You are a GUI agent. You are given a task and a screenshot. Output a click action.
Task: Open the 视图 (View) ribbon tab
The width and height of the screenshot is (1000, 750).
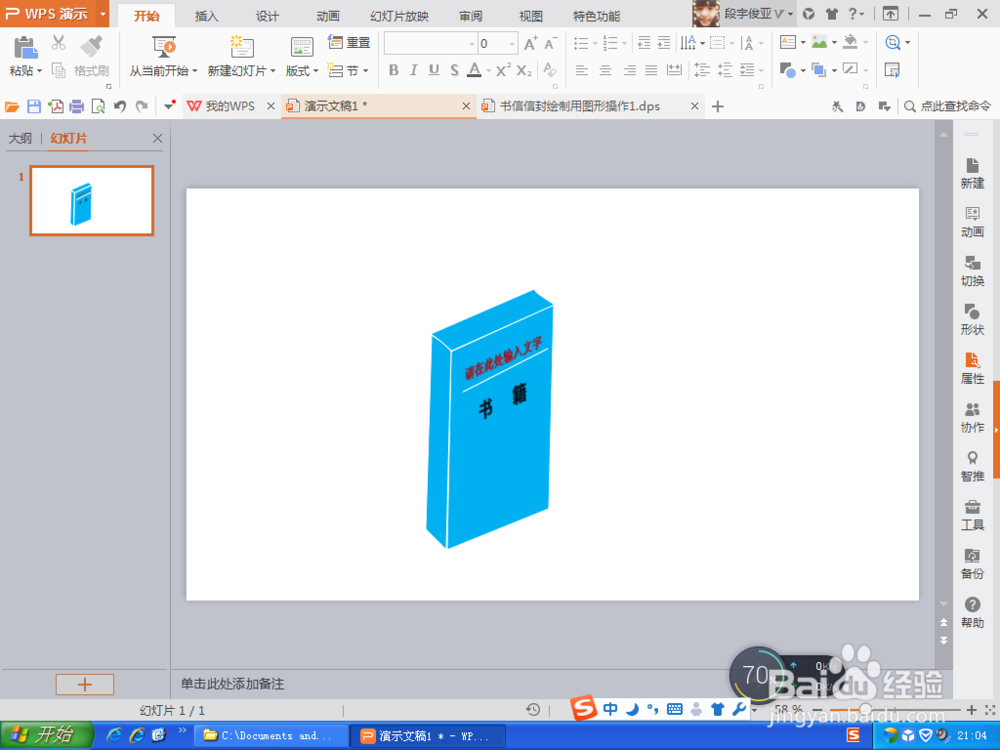(x=531, y=16)
